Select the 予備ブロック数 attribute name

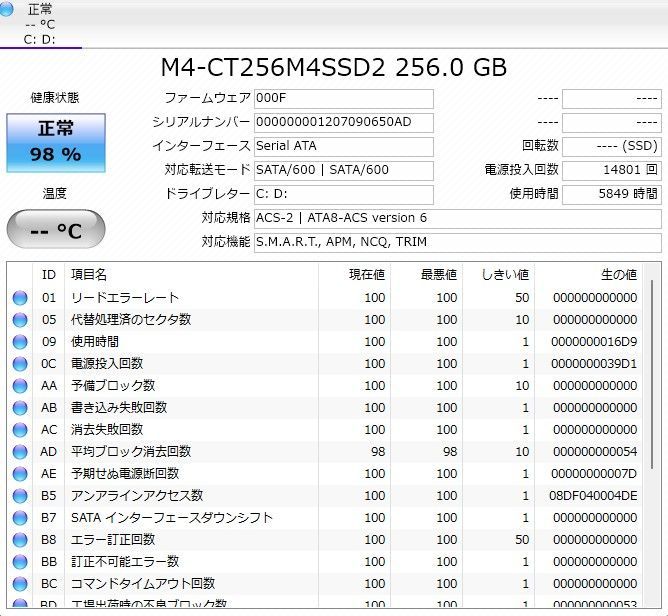113,386
